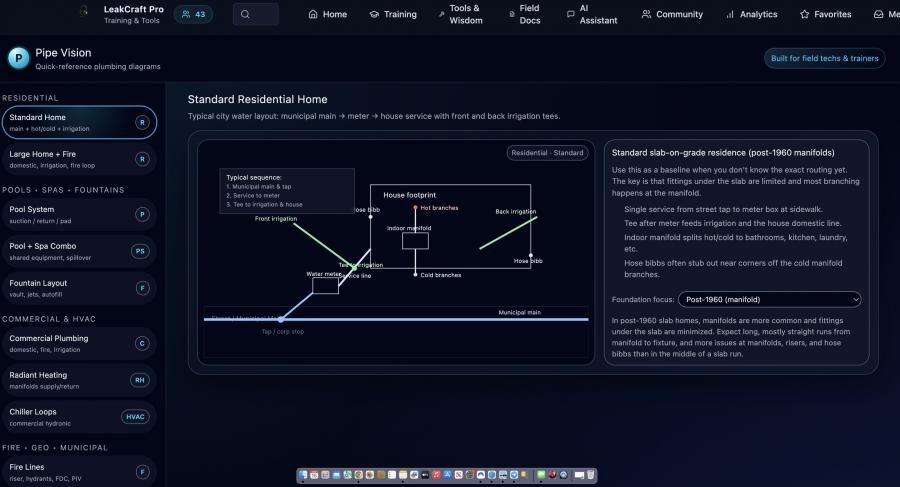900x487 pixels.
Task: Click the LeakCraft Pro logo icon
Action: click(x=84, y=13)
